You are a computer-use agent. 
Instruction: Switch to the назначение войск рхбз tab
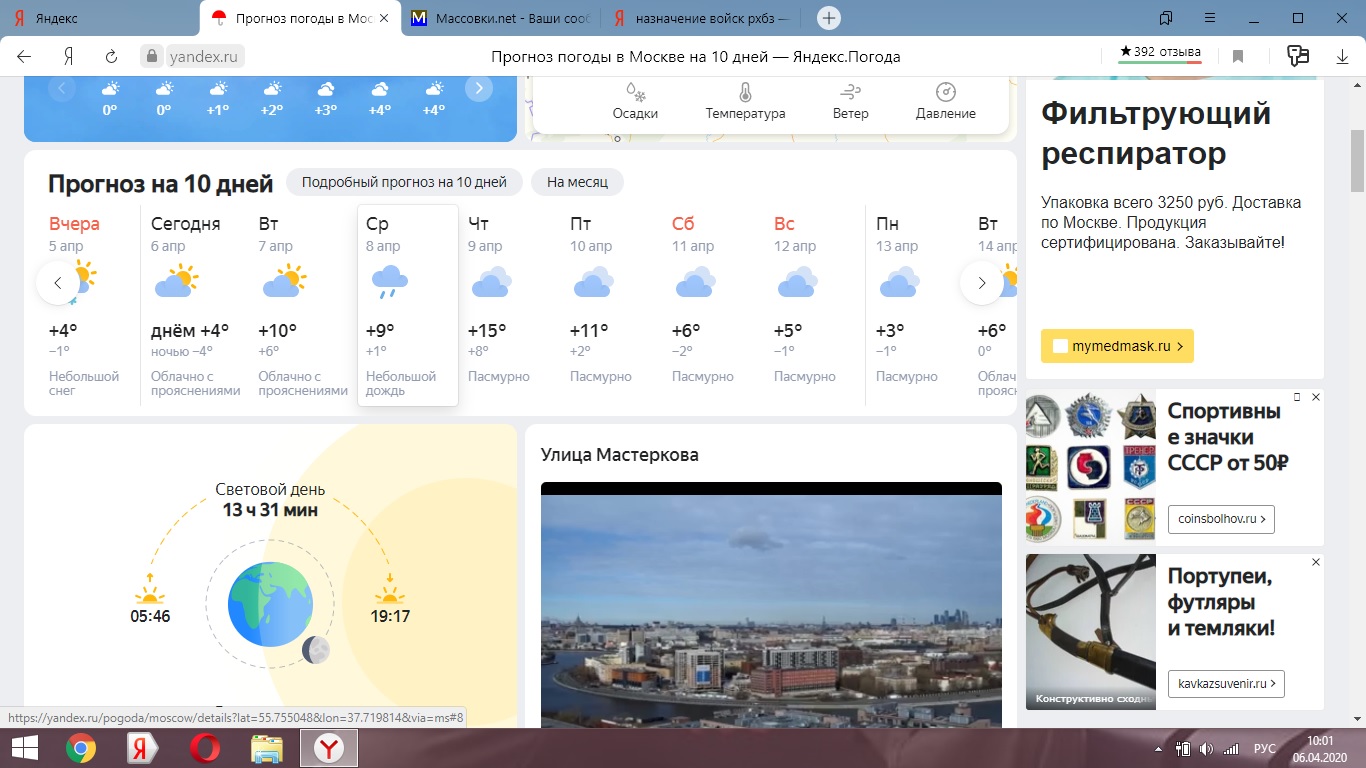[x=704, y=18]
